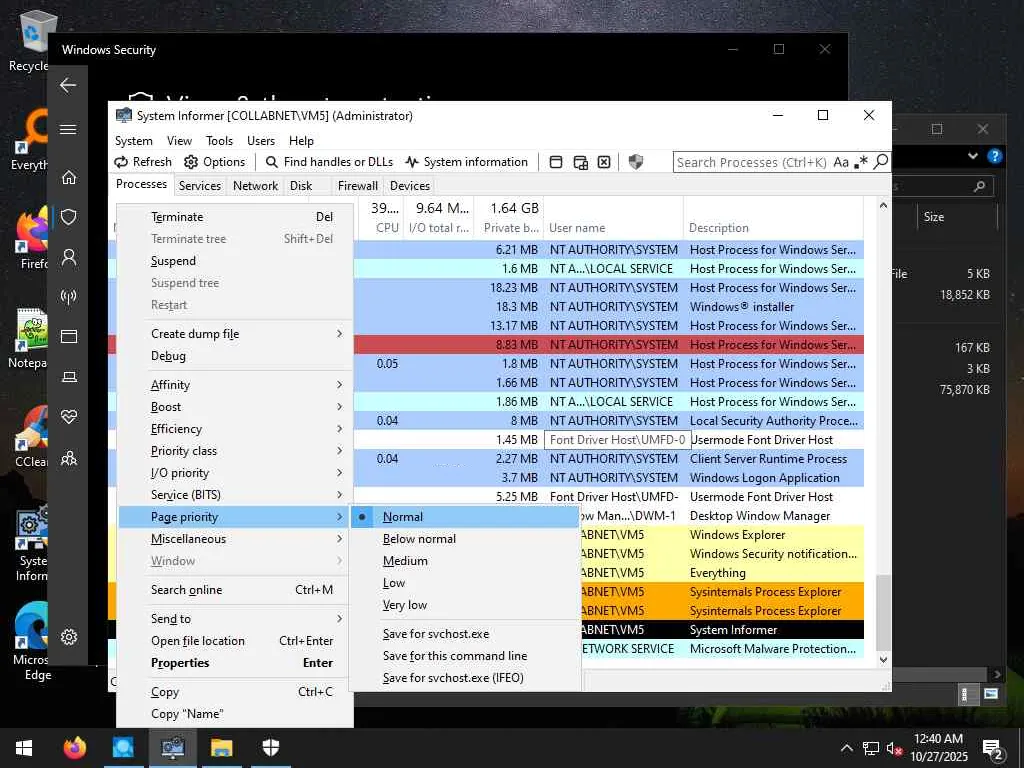Expand Affinity submenu

235,385
